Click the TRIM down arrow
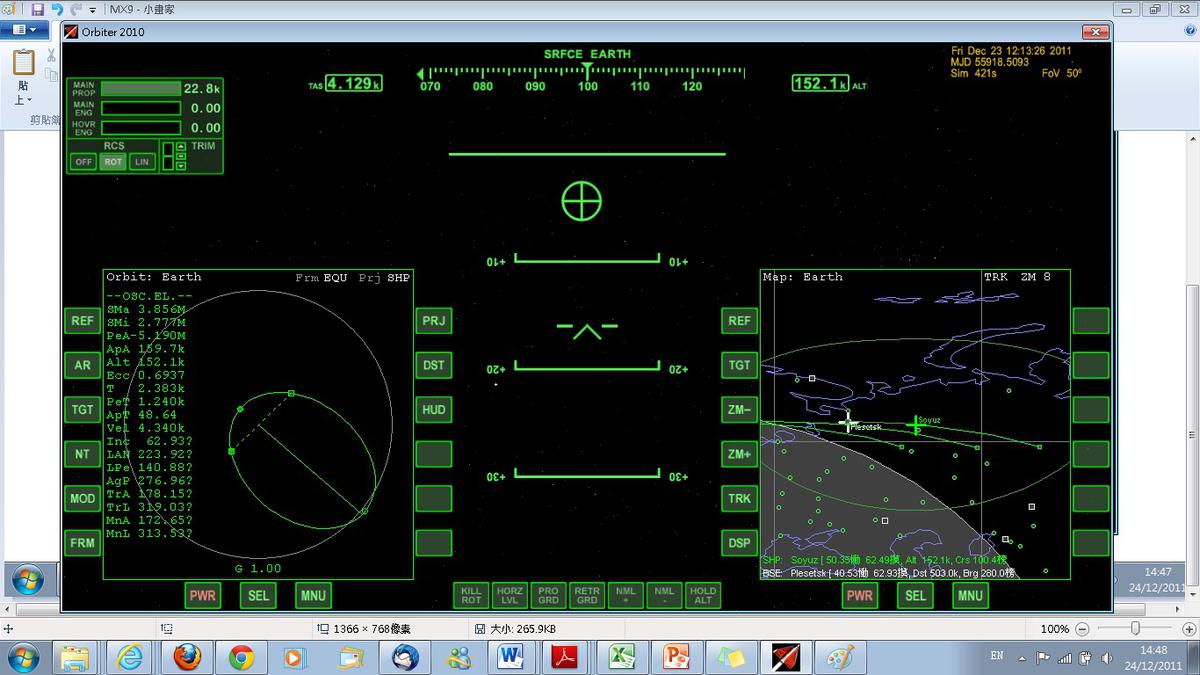 click(x=181, y=166)
